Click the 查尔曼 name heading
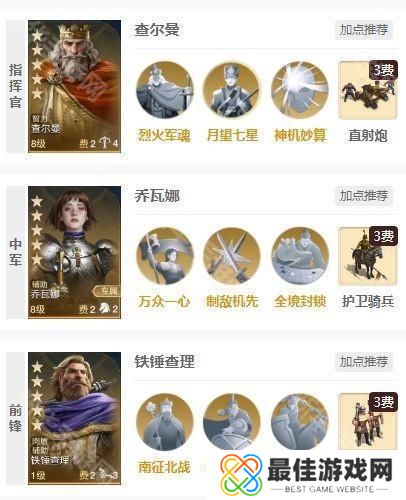406x500 pixels. click(157, 30)
